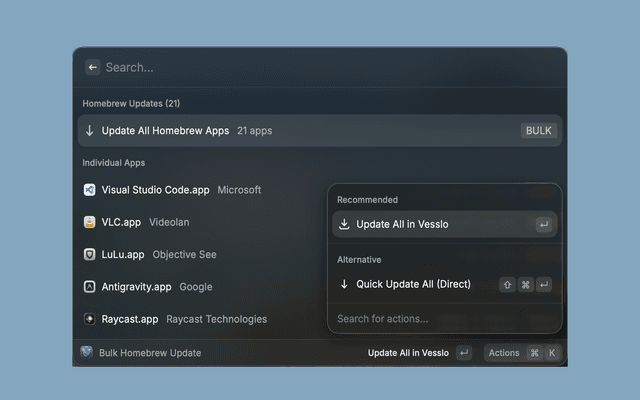Click the Recommended section label
This screenshot has width=640, height=400.
coord(367,200)
